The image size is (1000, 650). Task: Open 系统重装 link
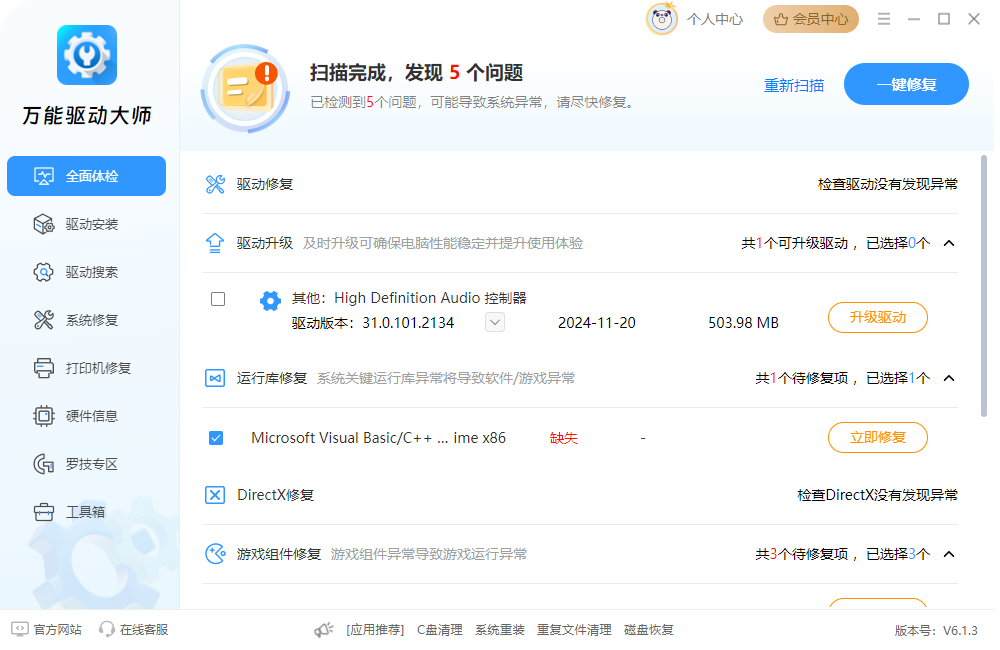point(500,630)
